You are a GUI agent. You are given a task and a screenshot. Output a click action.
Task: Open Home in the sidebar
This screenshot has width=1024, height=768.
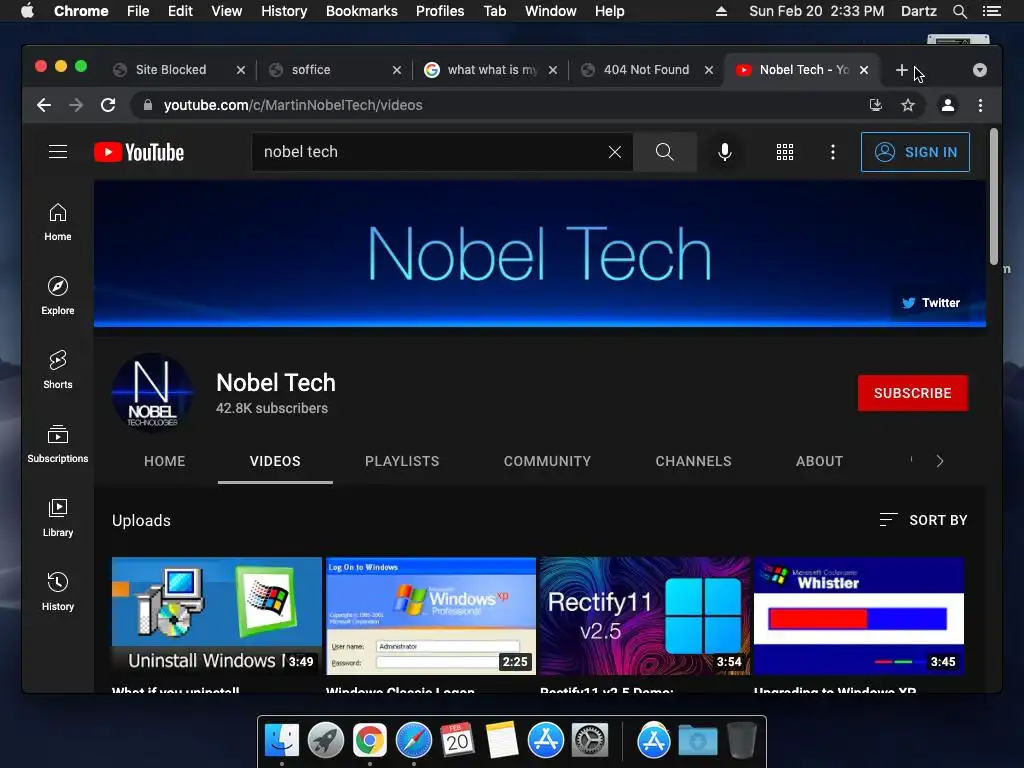(57, 222)
